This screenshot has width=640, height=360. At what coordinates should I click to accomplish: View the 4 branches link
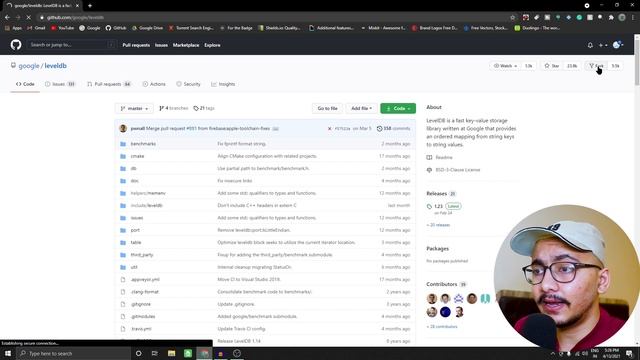173,108
